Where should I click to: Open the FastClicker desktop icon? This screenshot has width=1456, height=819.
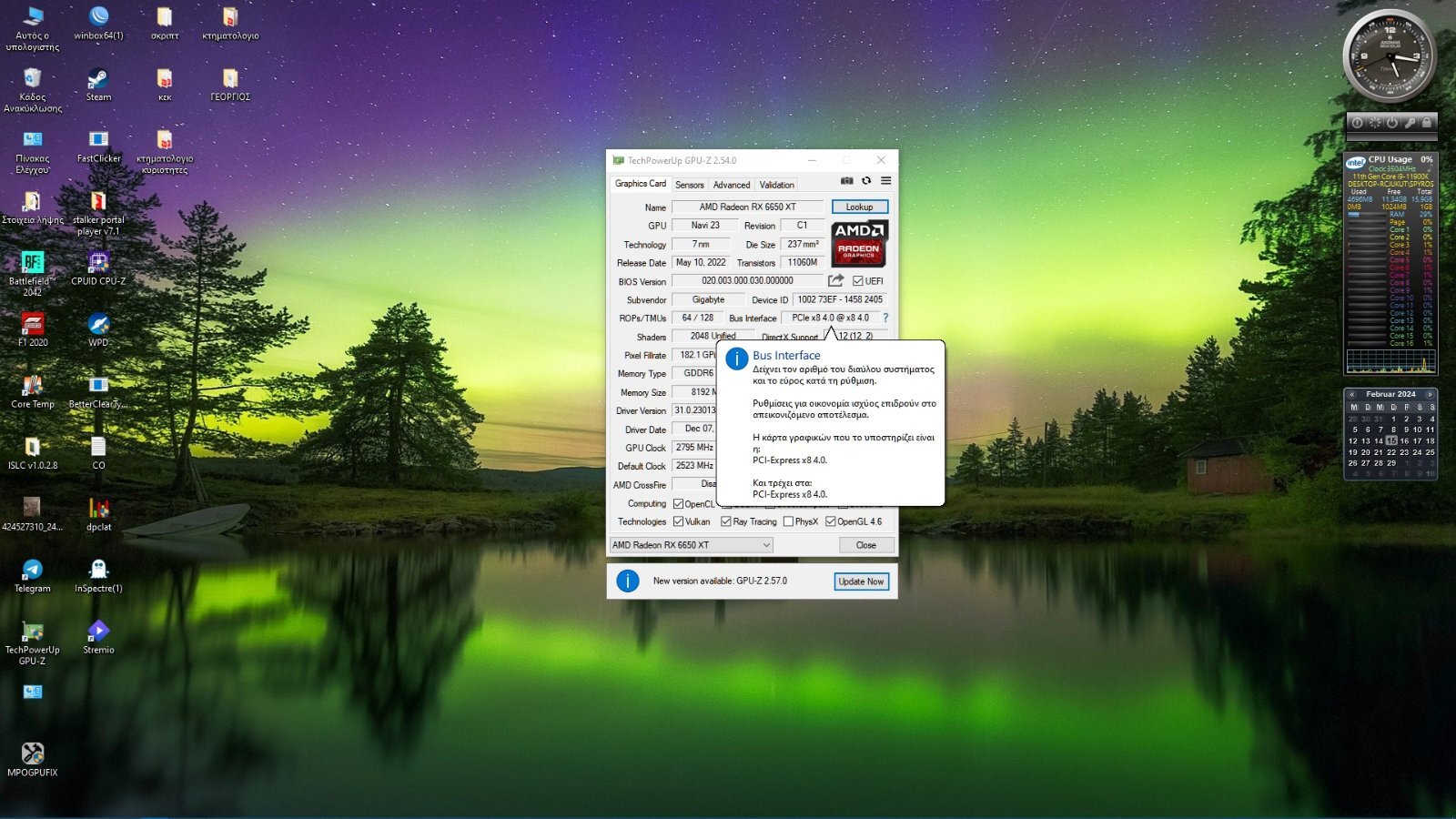(98, 147)
